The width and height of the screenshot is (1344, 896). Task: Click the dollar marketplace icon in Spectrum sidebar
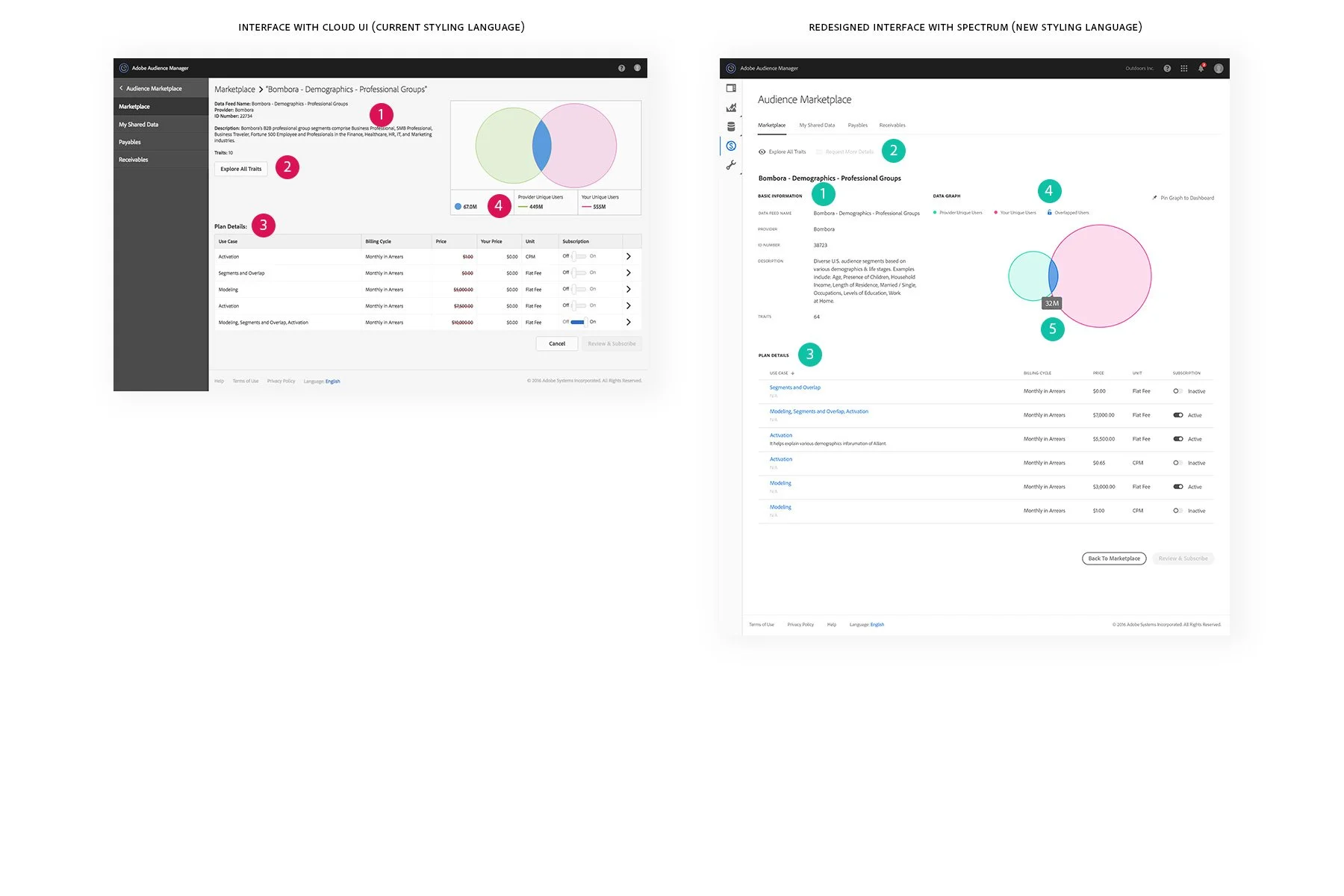click(731, 146)
